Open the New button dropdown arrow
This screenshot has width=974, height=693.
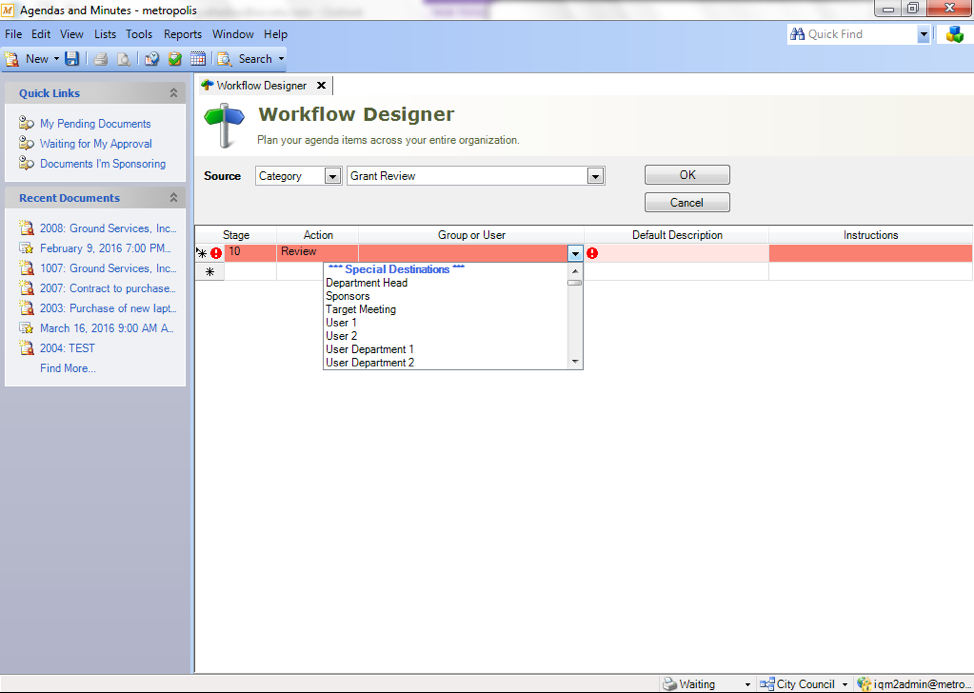[x=56, y=59]
